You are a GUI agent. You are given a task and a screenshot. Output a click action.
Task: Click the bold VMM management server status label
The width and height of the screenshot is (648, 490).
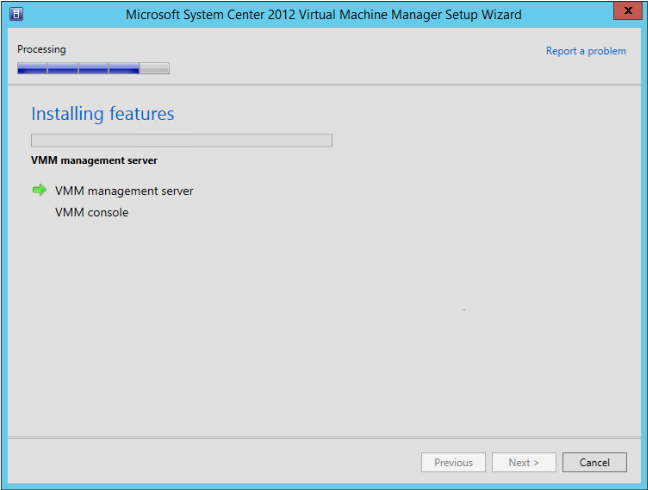pos(95,160)
